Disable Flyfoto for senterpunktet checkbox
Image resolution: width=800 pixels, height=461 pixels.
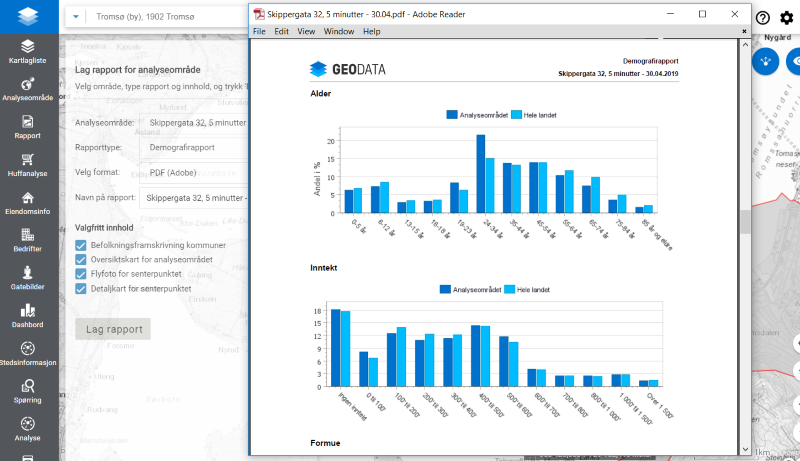pos(82,274)
